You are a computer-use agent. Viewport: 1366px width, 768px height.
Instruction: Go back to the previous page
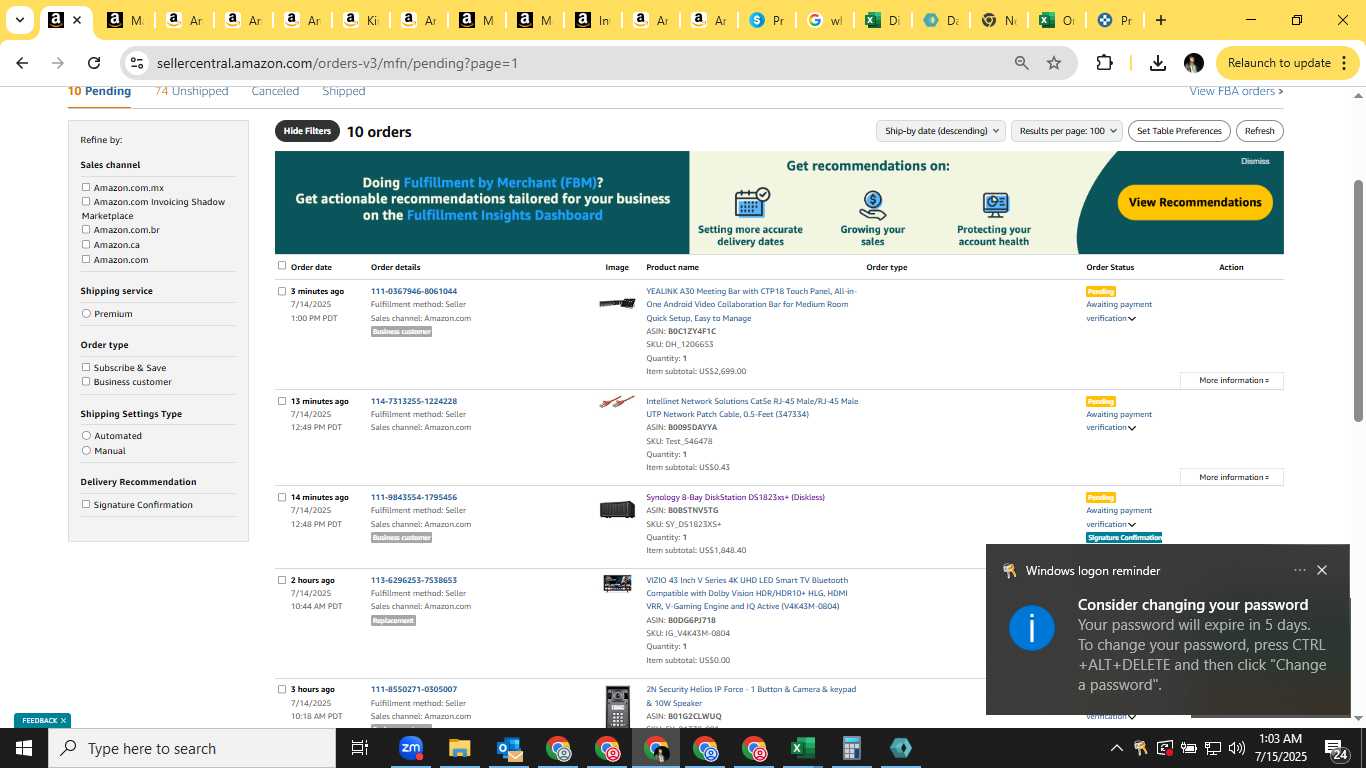click(x=22, y=63)
